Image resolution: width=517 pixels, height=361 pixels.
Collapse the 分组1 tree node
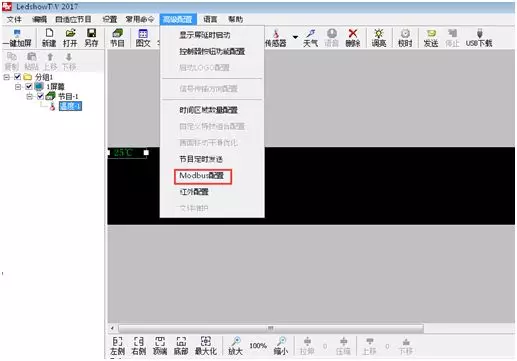point(6,77)
